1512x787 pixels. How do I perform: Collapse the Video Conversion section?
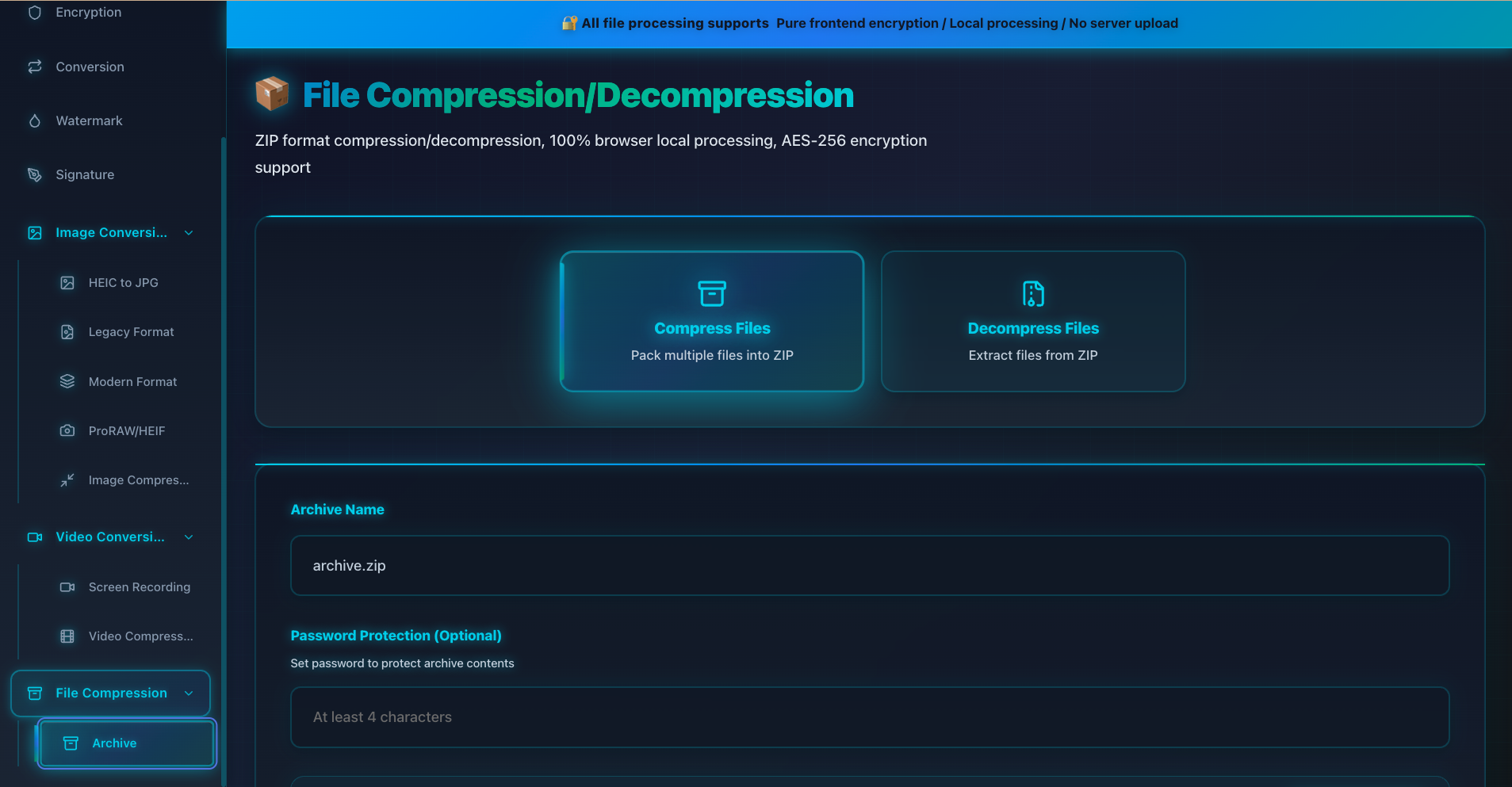pos(189,537)
